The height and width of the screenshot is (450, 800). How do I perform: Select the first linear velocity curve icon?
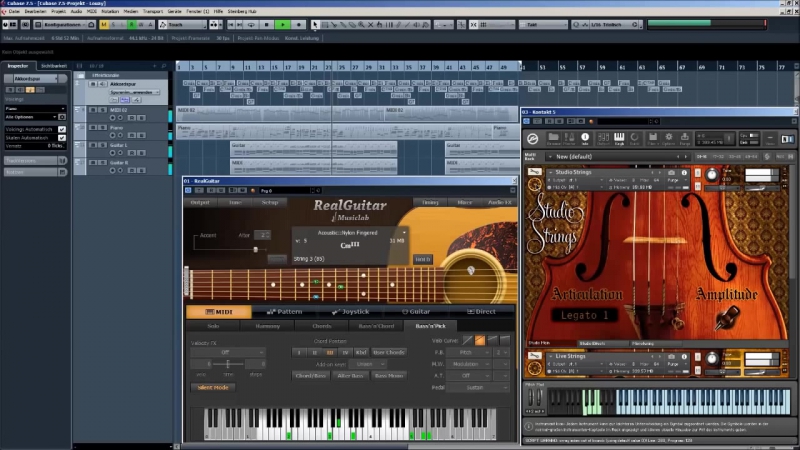468,340
